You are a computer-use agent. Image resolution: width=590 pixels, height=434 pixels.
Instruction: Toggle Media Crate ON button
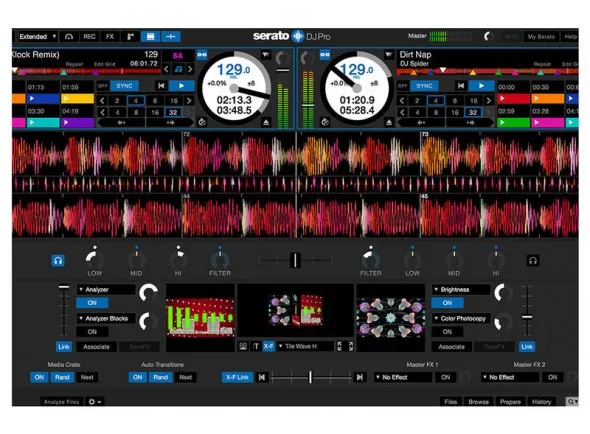coord(39,377)
